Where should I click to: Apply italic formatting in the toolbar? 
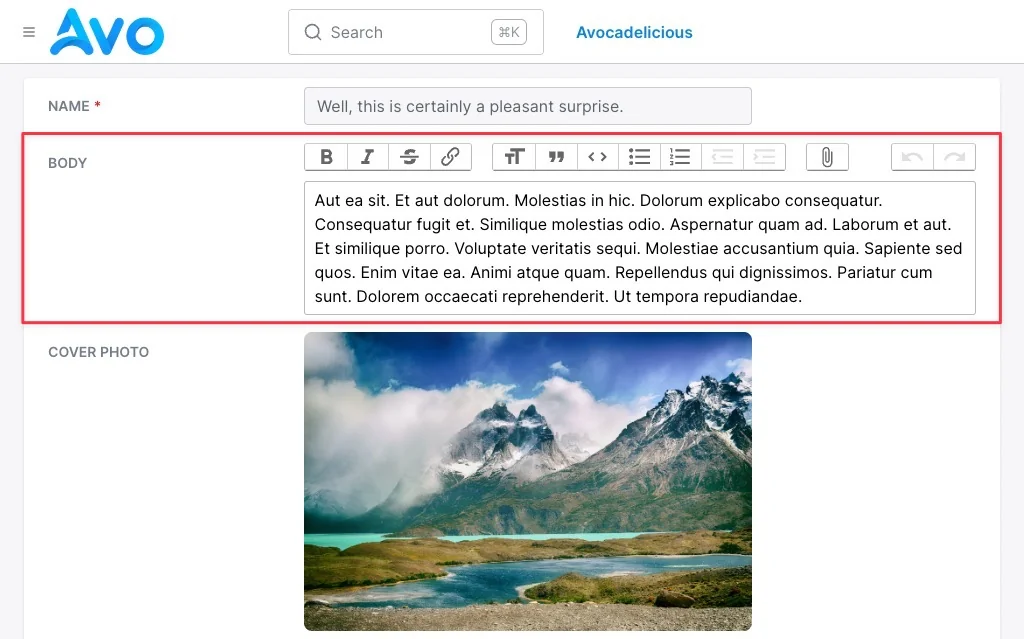[368, 157]
